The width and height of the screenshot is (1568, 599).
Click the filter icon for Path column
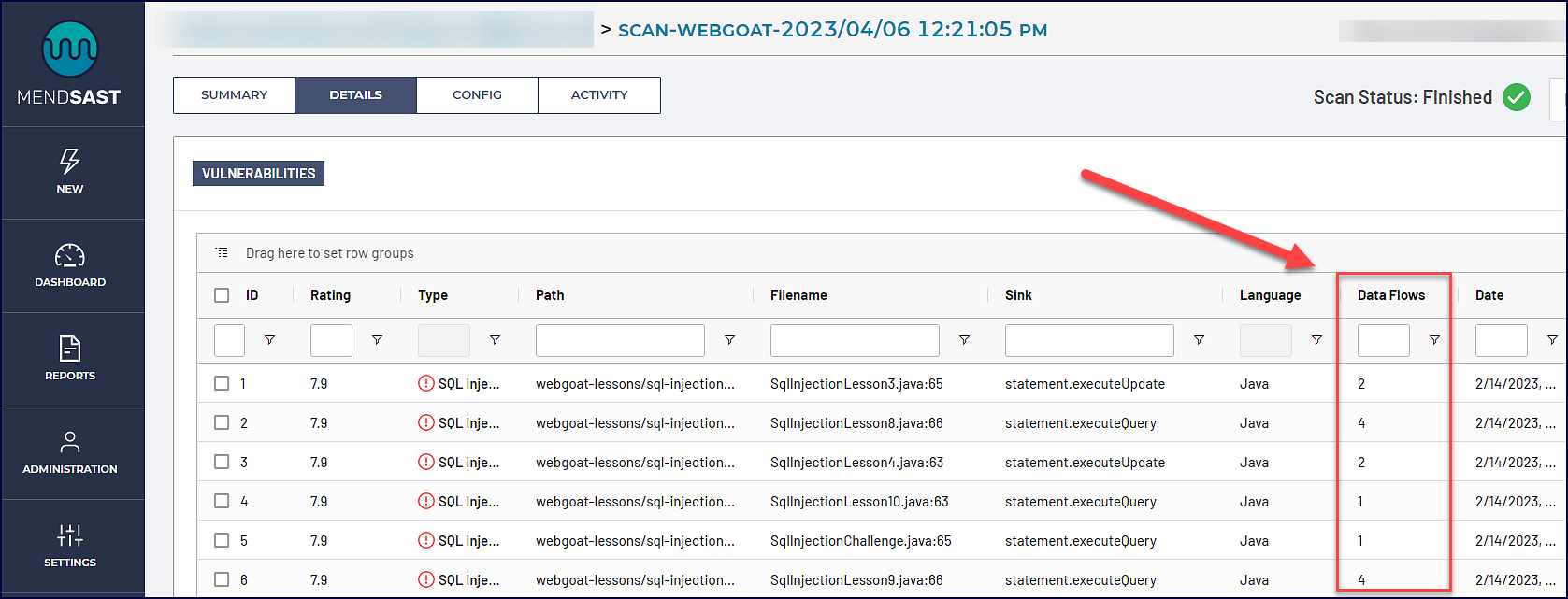pos(729,341)
